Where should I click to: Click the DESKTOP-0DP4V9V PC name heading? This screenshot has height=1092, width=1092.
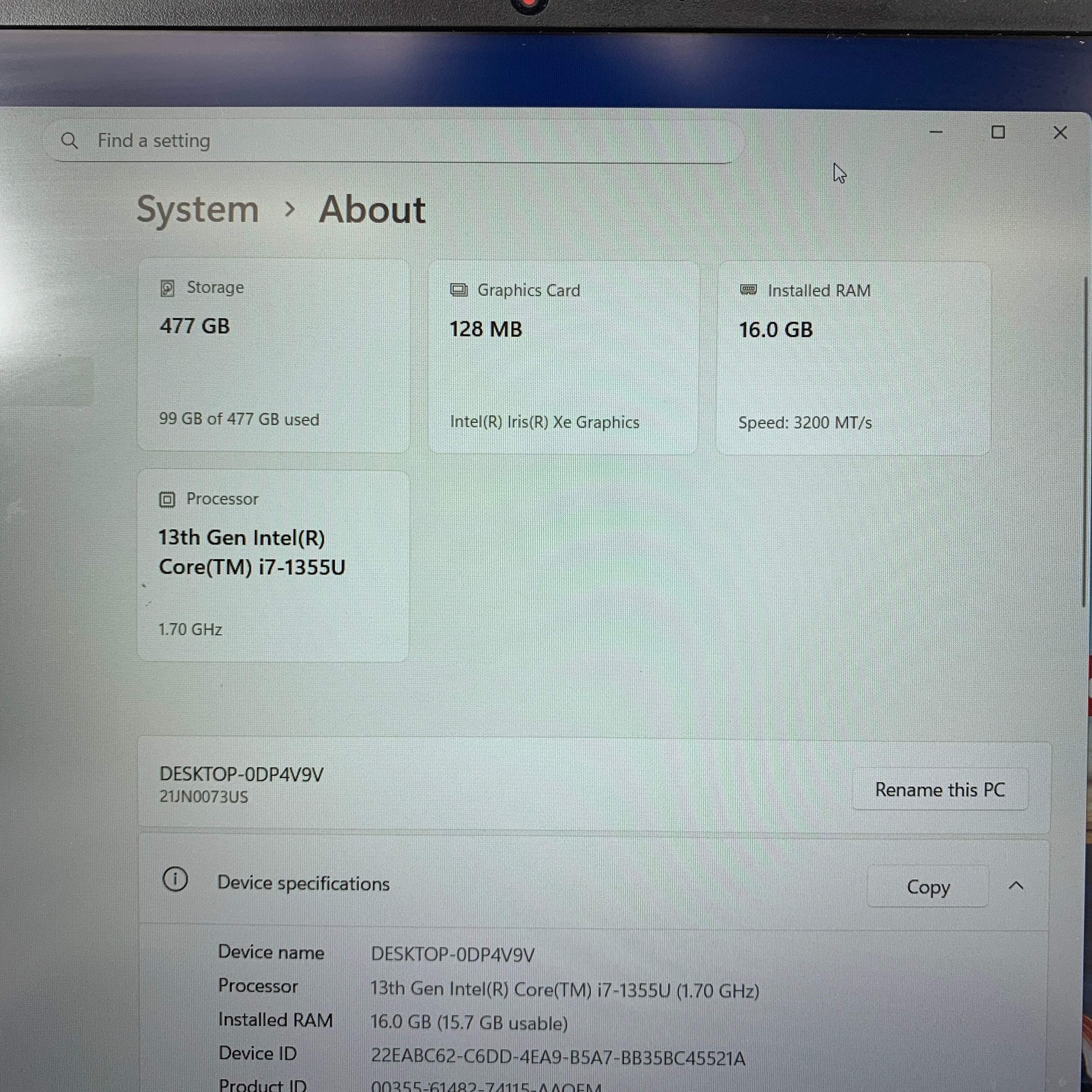(241, 774)
